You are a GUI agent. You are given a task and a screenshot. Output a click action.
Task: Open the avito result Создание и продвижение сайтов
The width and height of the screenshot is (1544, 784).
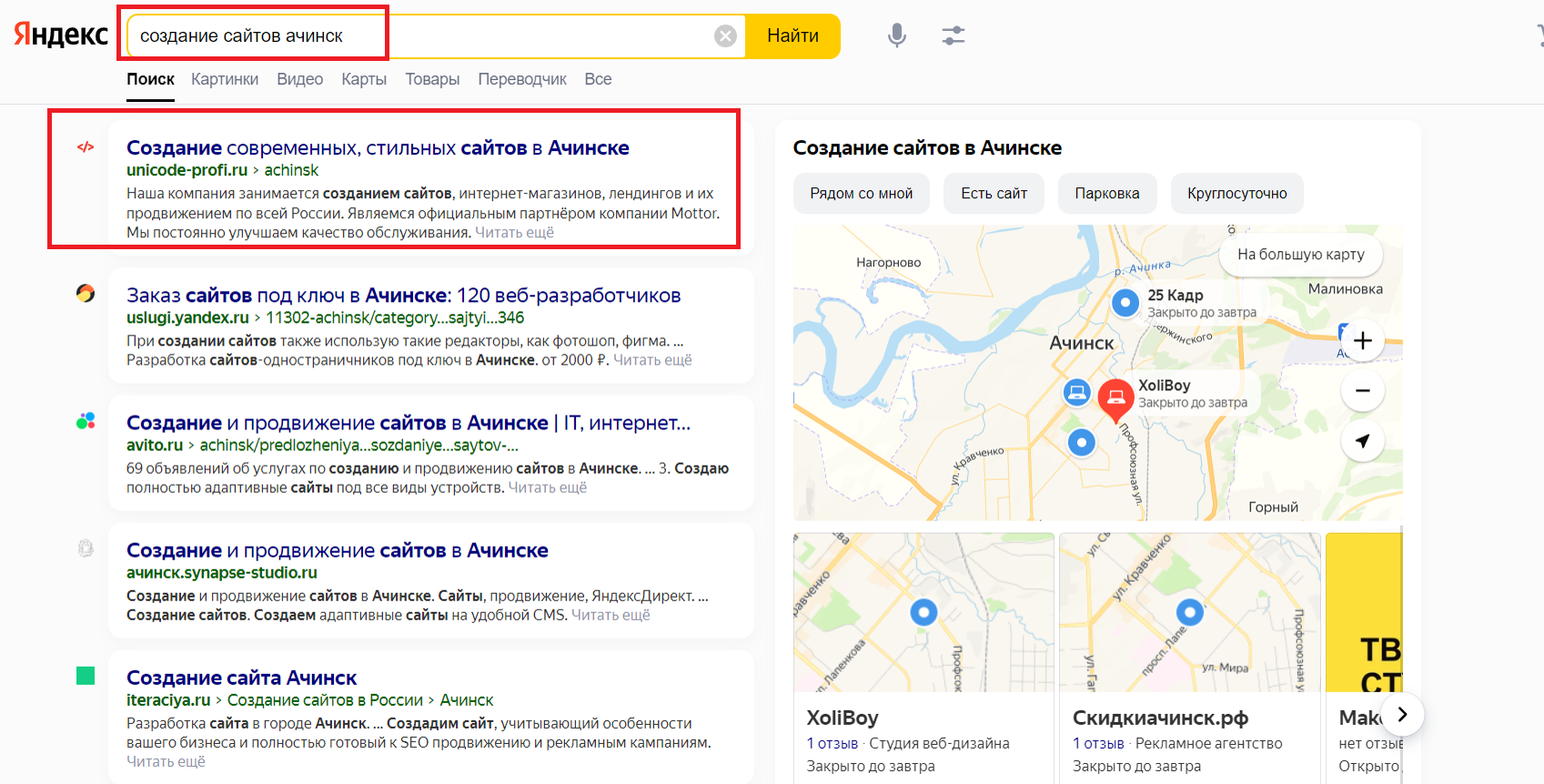coord(409,423)
